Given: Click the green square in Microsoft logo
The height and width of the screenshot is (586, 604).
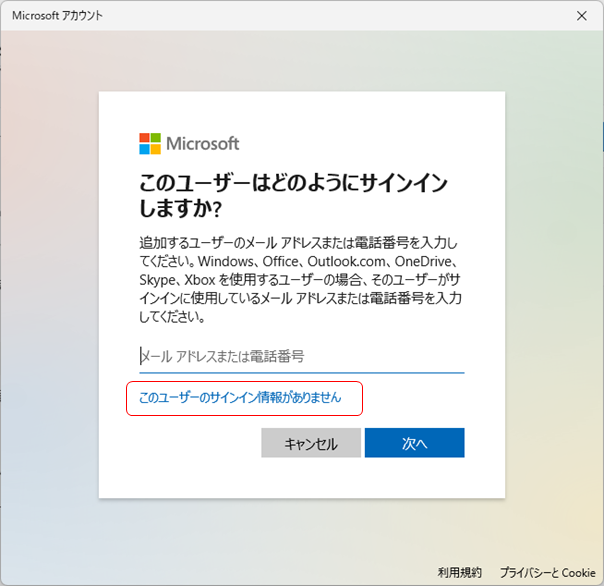Looking at the screenshot, I should click(155, 138).
